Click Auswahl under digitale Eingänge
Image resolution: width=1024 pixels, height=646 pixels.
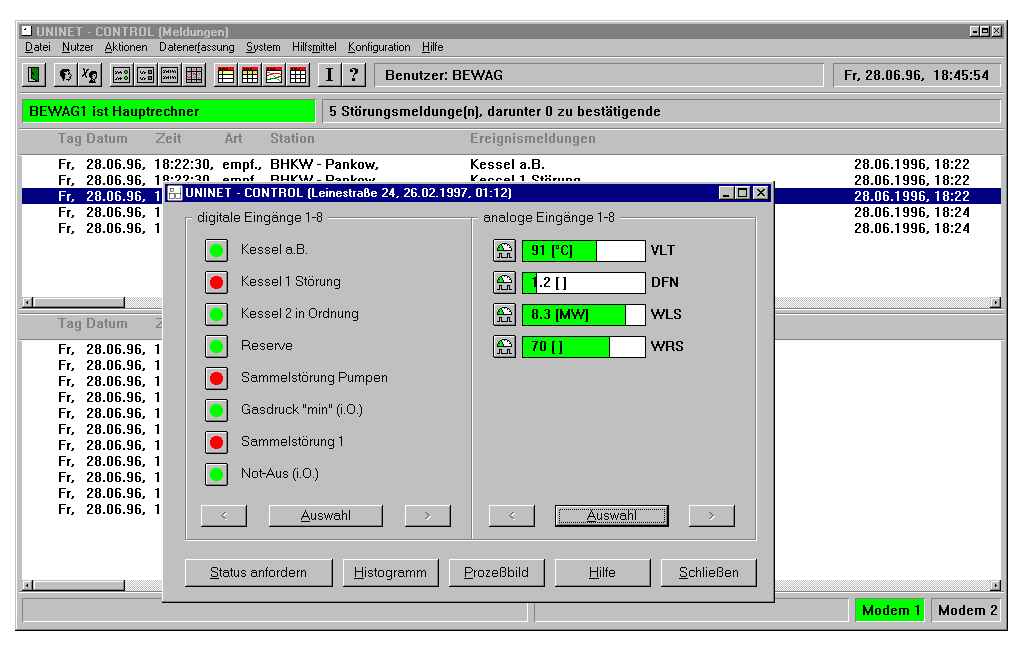326,515
